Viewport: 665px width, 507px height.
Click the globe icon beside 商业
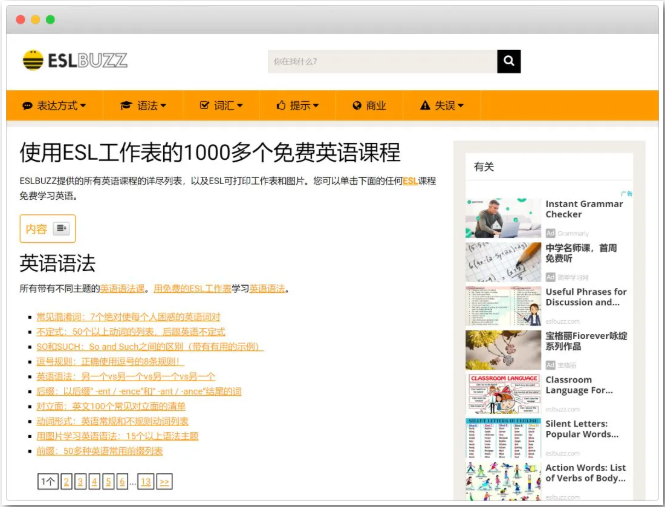pos(356,105)
